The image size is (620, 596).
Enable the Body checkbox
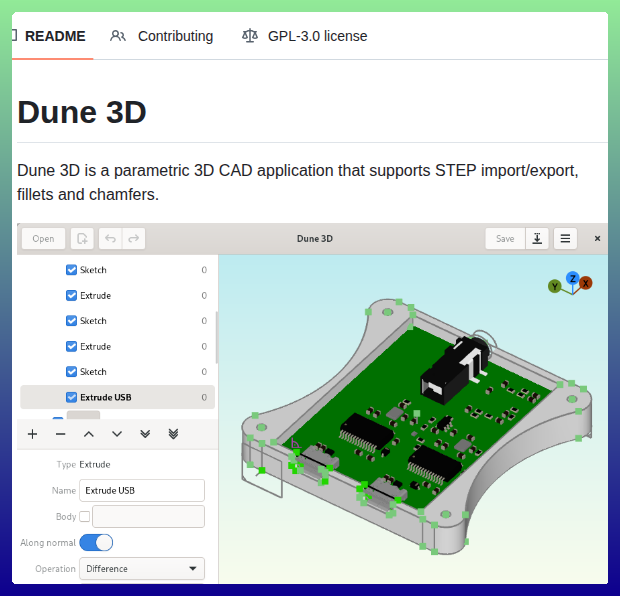(x=85, y=517)
